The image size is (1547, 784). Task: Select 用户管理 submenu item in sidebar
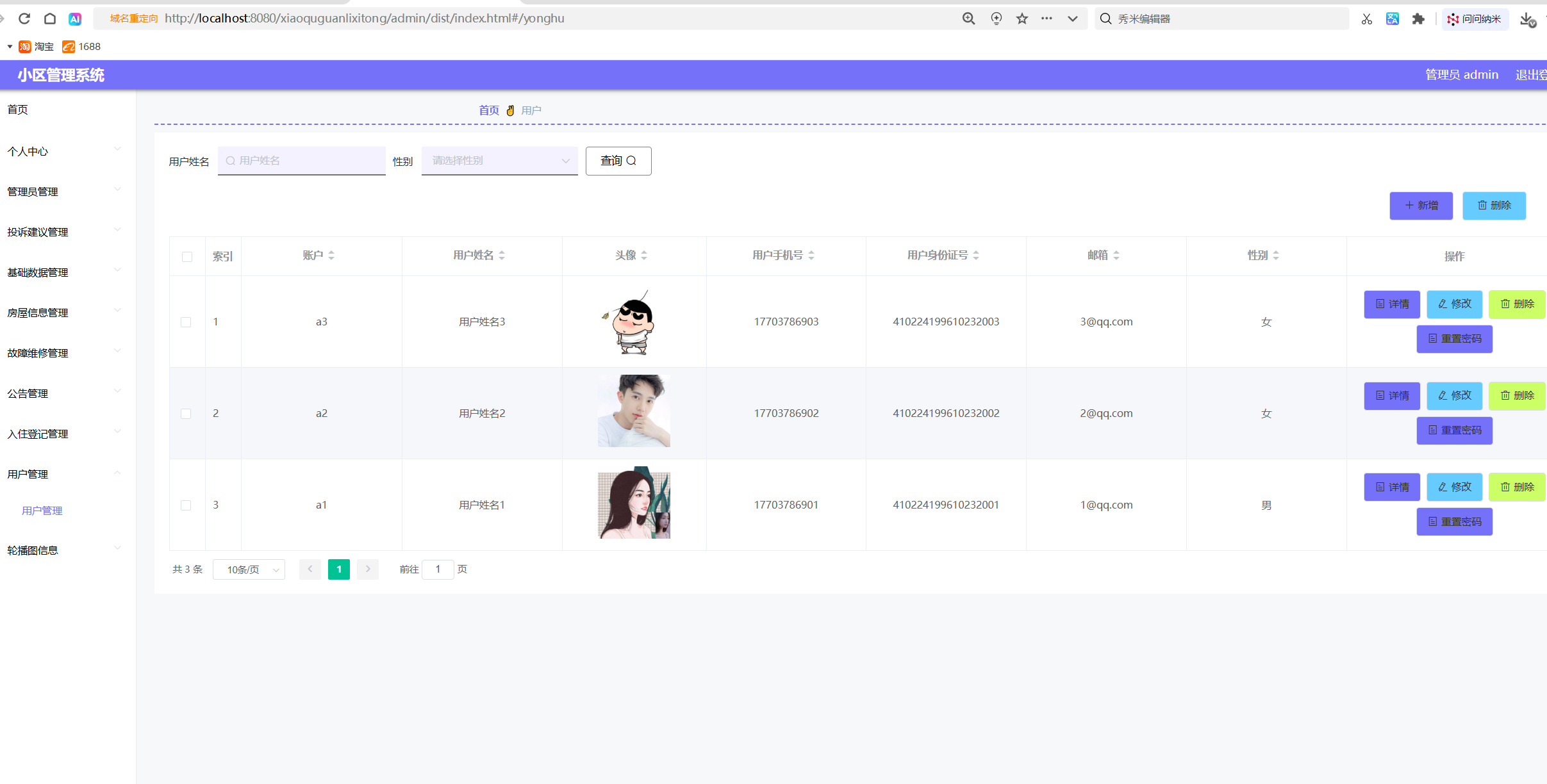(42, 510)
